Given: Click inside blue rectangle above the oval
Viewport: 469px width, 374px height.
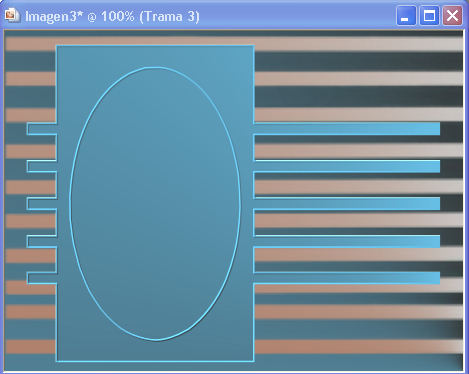Looking at the screenshot, I should click(155, 56).
